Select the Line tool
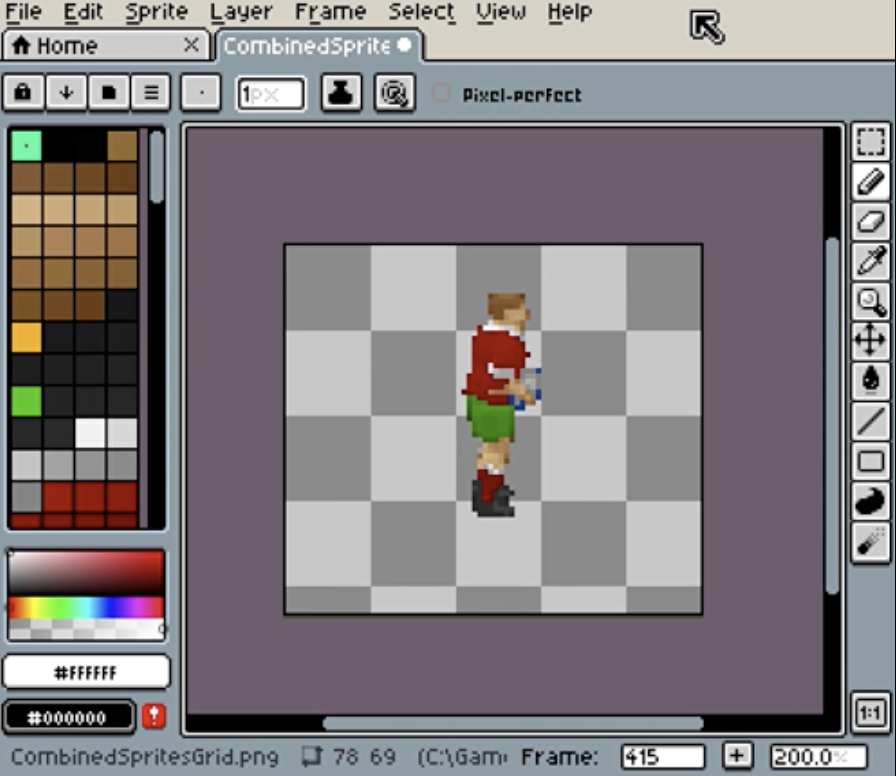Image resolution: width=896 pixels, height=776 pixels. tap(871, 421)
